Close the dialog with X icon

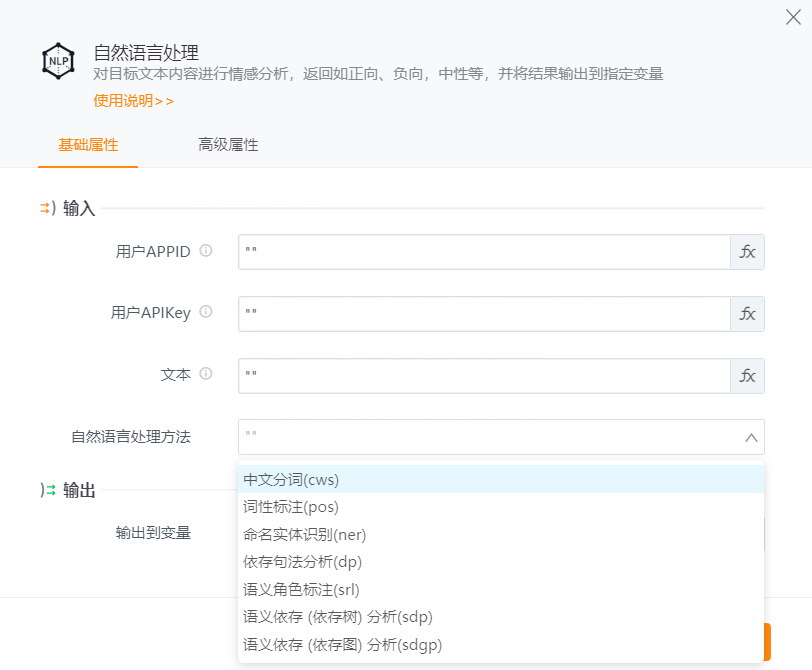tap(793, 16)
